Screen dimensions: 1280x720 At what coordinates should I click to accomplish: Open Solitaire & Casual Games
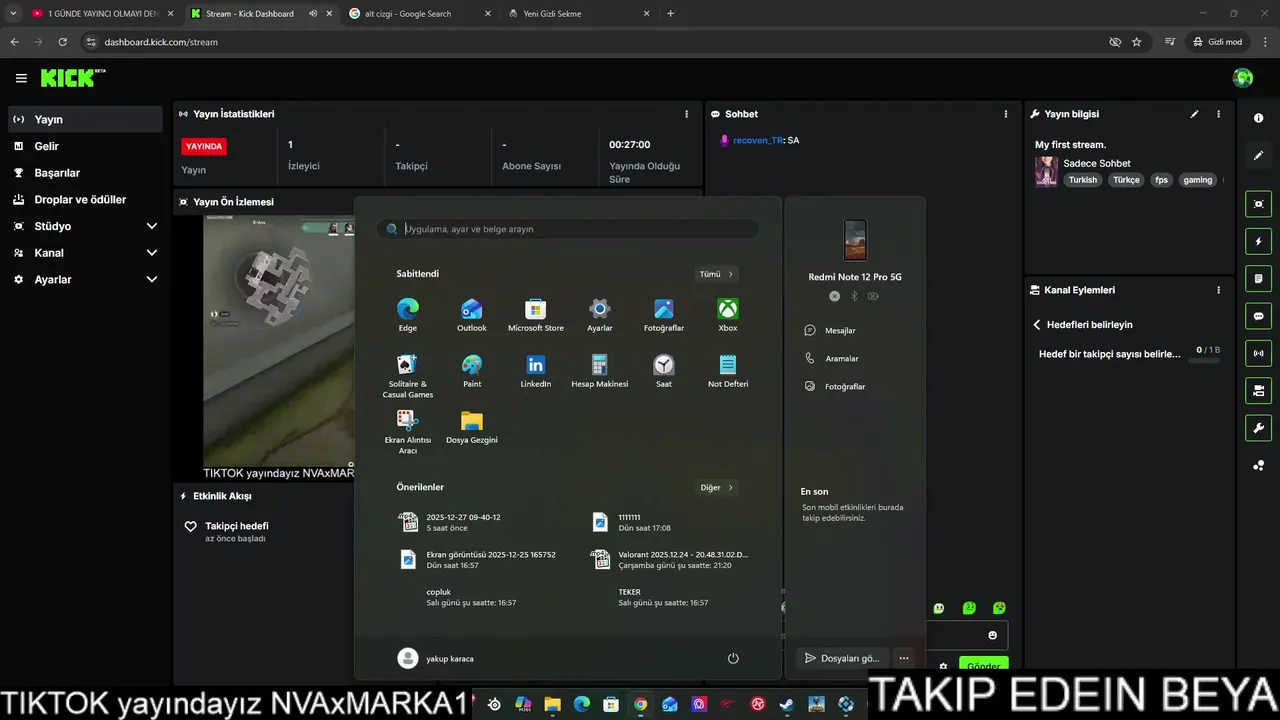coord(408,376)
